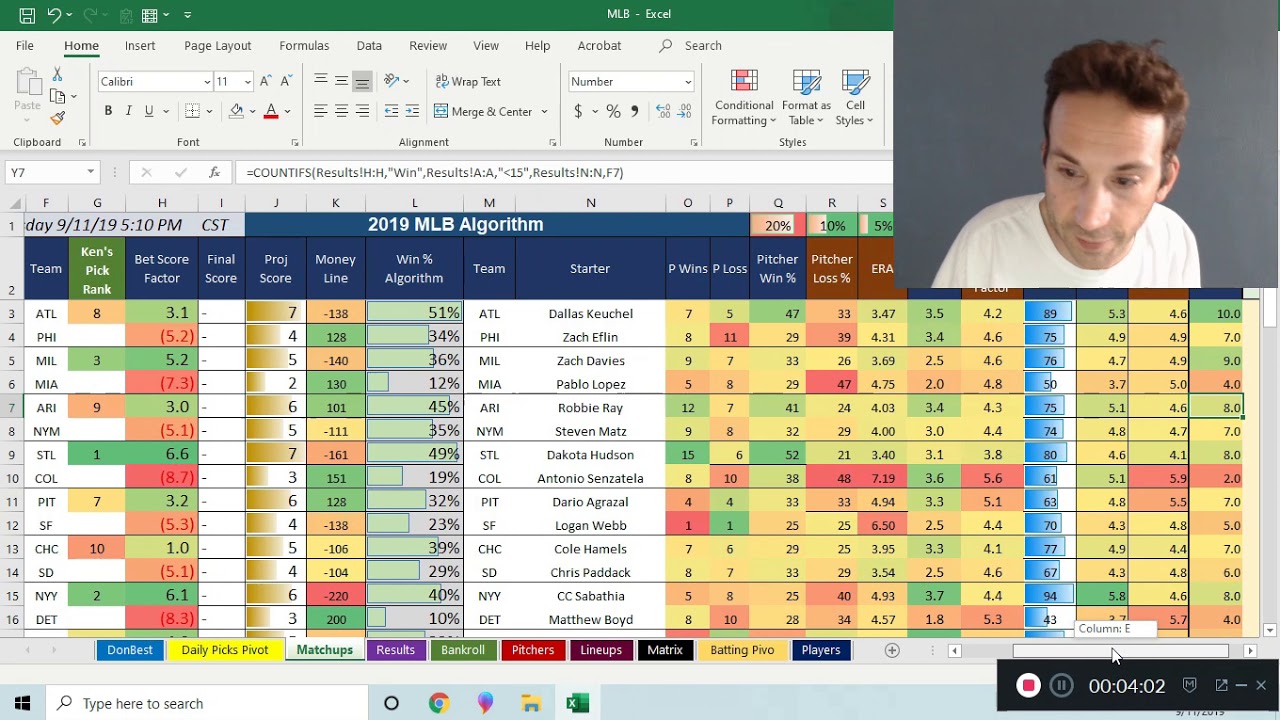Toggle Italic formatting
Viewport: 1280px width, 720px height.
click(129, 111)
